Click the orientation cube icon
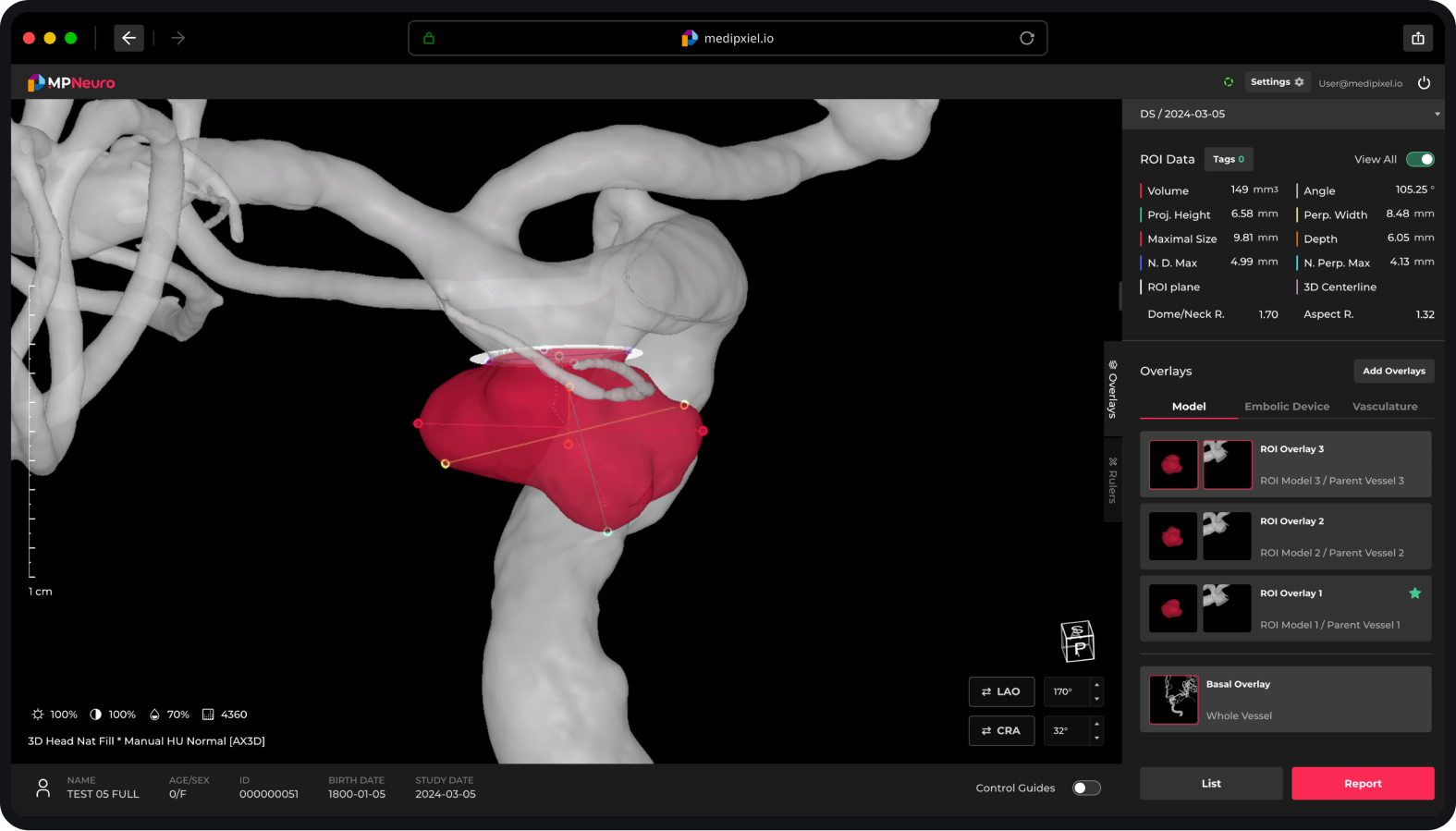Screen dimensions: 1456x831 1077,641
